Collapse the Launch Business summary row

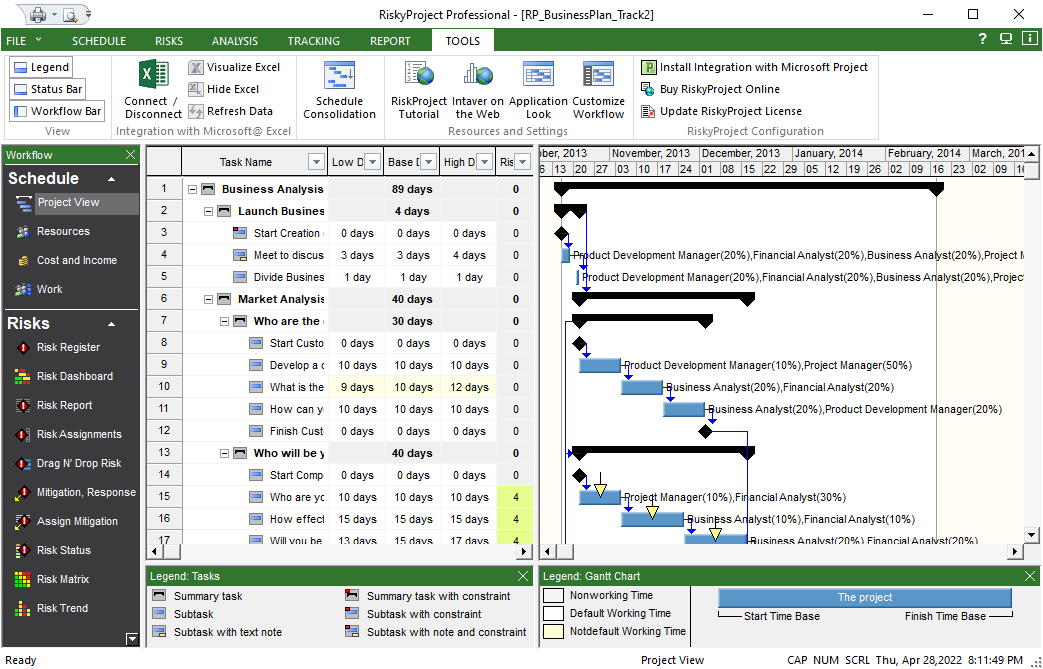click(208, 211)
